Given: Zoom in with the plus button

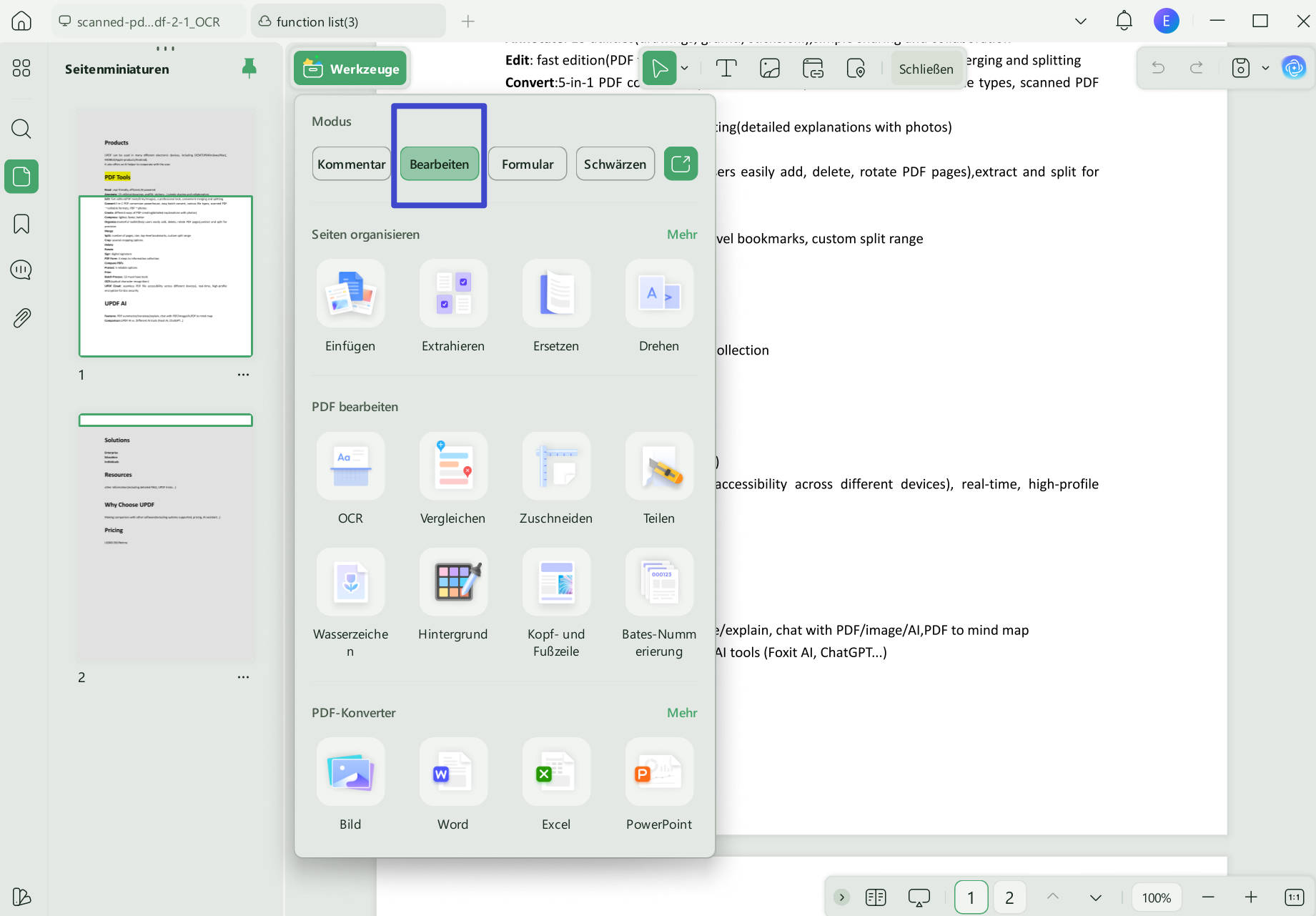Looking at the screenshot, I should coord(1251,897).
